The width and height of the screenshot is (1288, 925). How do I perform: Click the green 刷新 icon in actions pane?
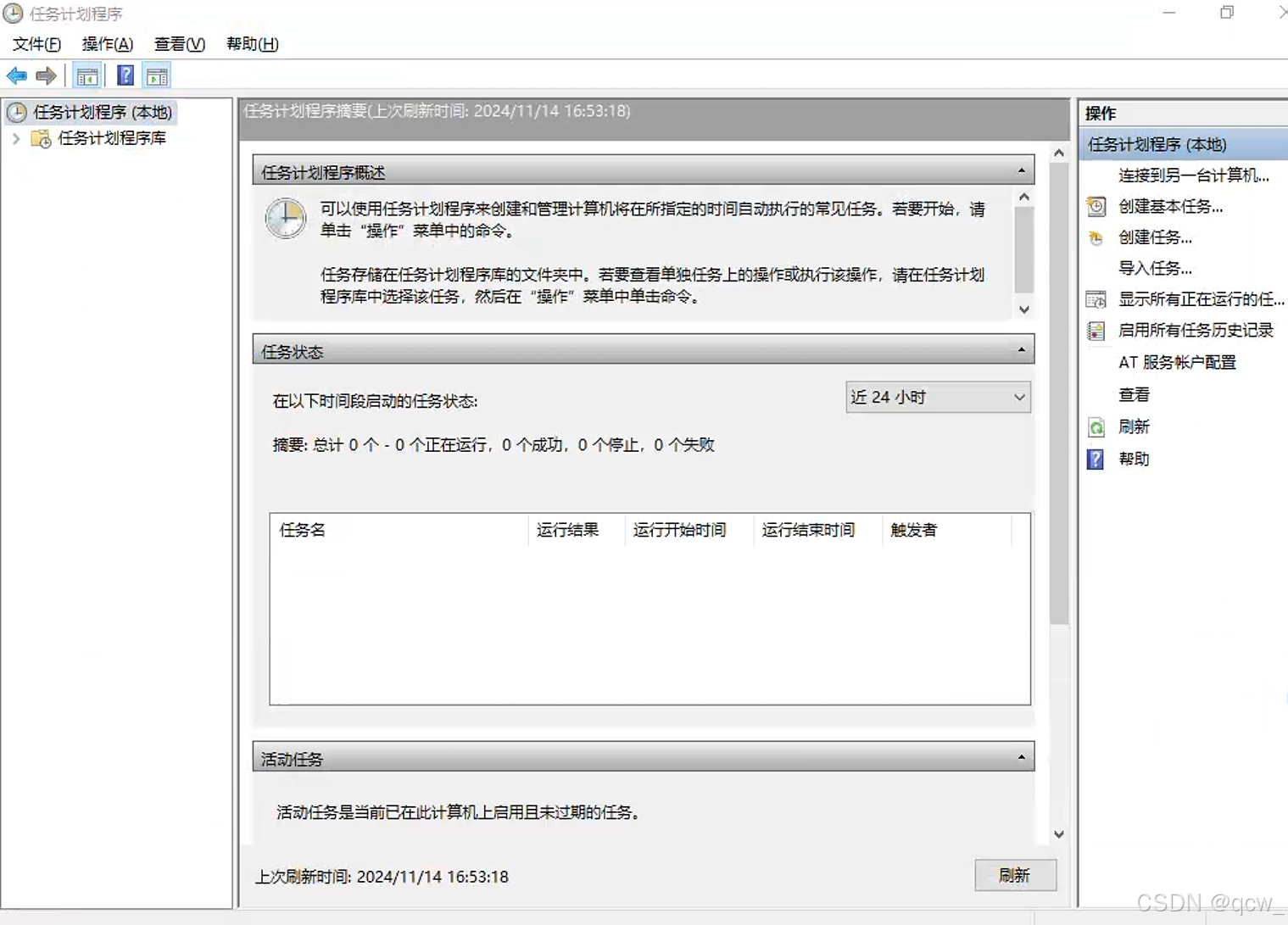(1096, 426)
